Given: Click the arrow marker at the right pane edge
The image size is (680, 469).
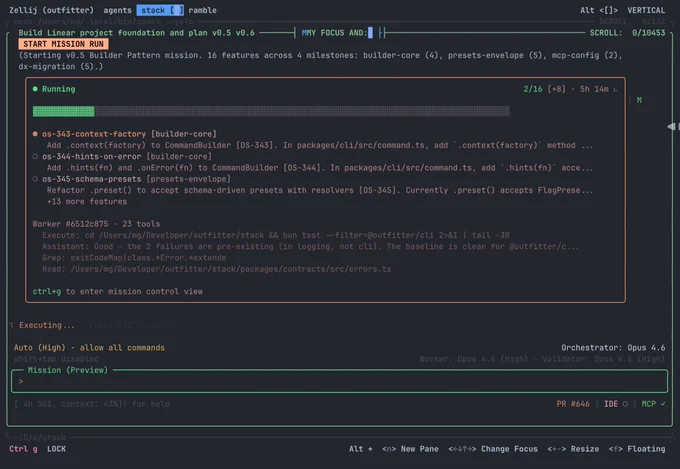Looking at the screenshot, I should pyautogui.click(x=672, y=126).
